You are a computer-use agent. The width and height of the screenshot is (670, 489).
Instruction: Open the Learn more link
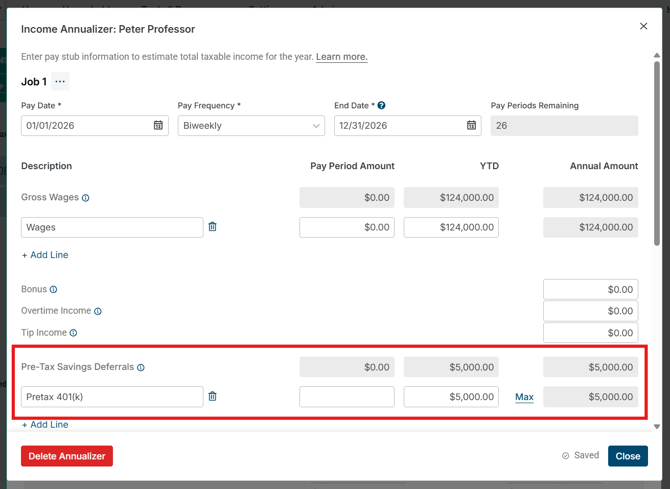tap(341, 57)
